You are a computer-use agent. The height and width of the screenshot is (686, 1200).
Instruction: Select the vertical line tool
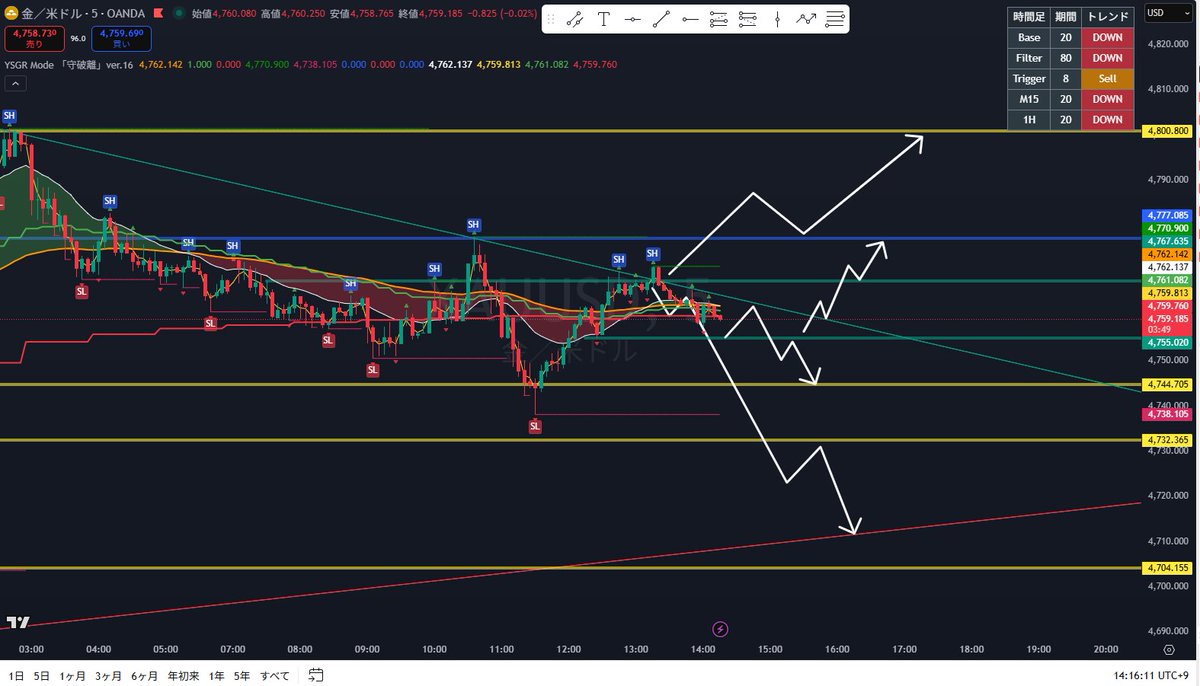[x=777, y=19]
